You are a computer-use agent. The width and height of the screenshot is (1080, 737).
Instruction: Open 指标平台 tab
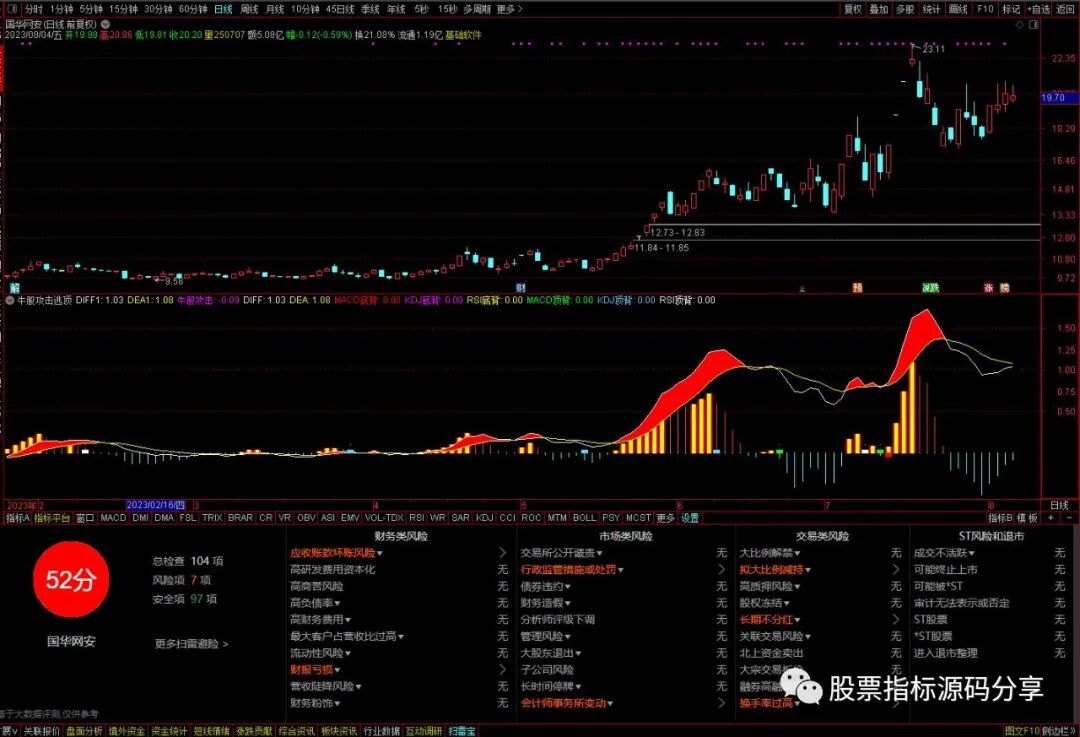coord(52,518)
